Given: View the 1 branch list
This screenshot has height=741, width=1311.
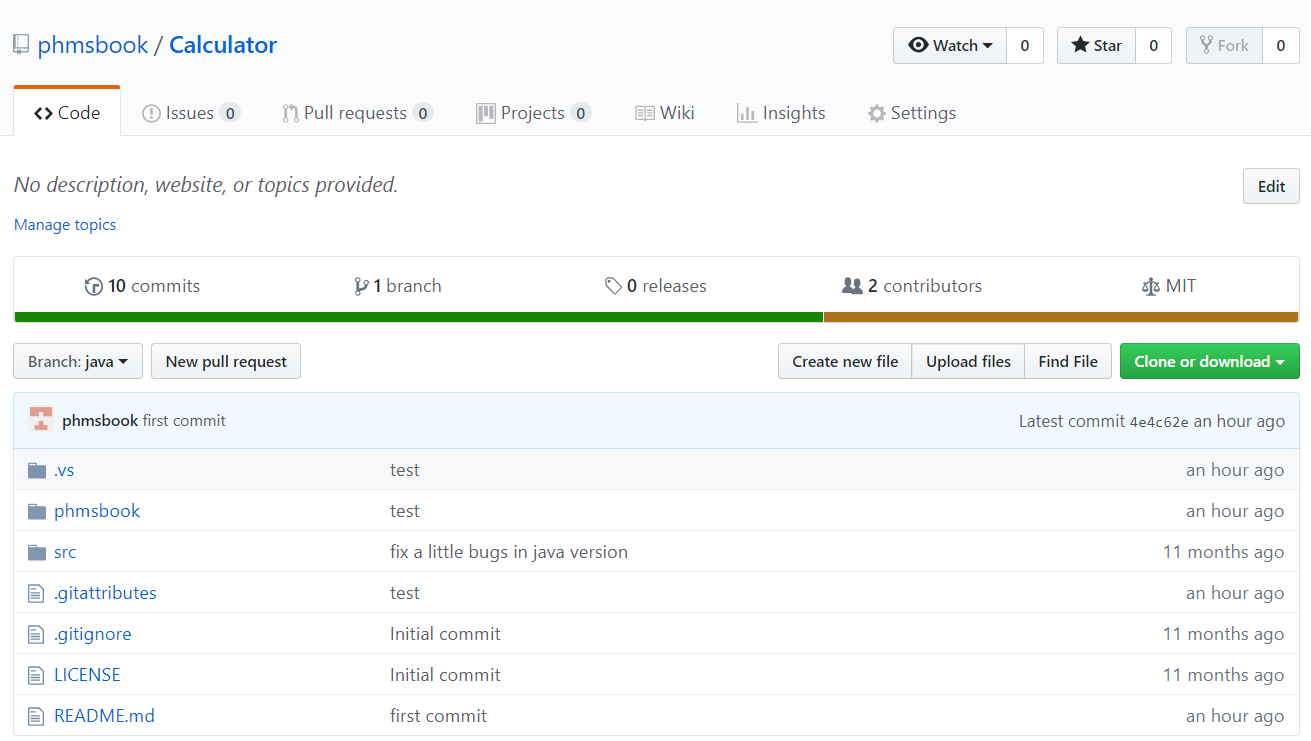Looking at the screenshot, I should pos(398,286).
